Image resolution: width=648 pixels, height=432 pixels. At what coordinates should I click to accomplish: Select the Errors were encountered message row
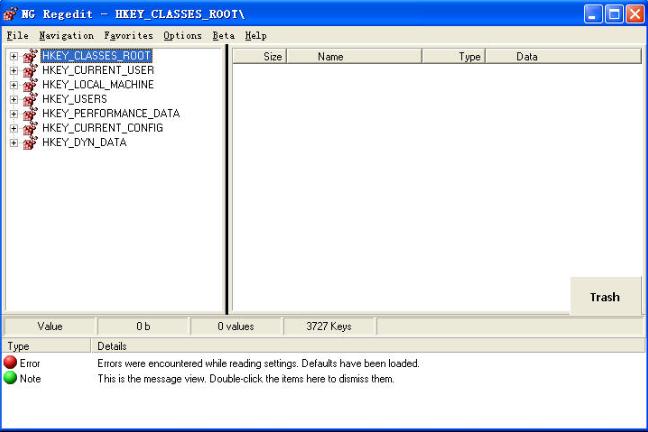(x=257, y=363)
